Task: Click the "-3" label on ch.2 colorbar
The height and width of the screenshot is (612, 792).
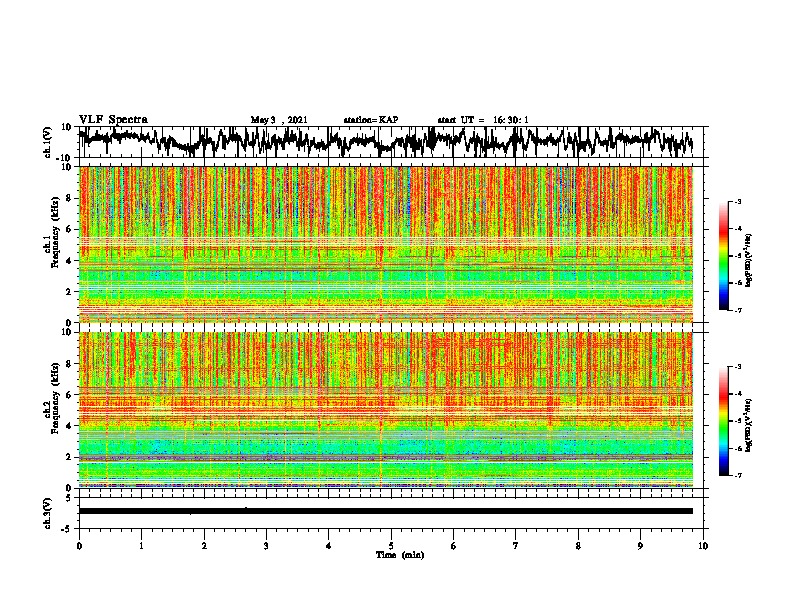Action: [738, 367]
